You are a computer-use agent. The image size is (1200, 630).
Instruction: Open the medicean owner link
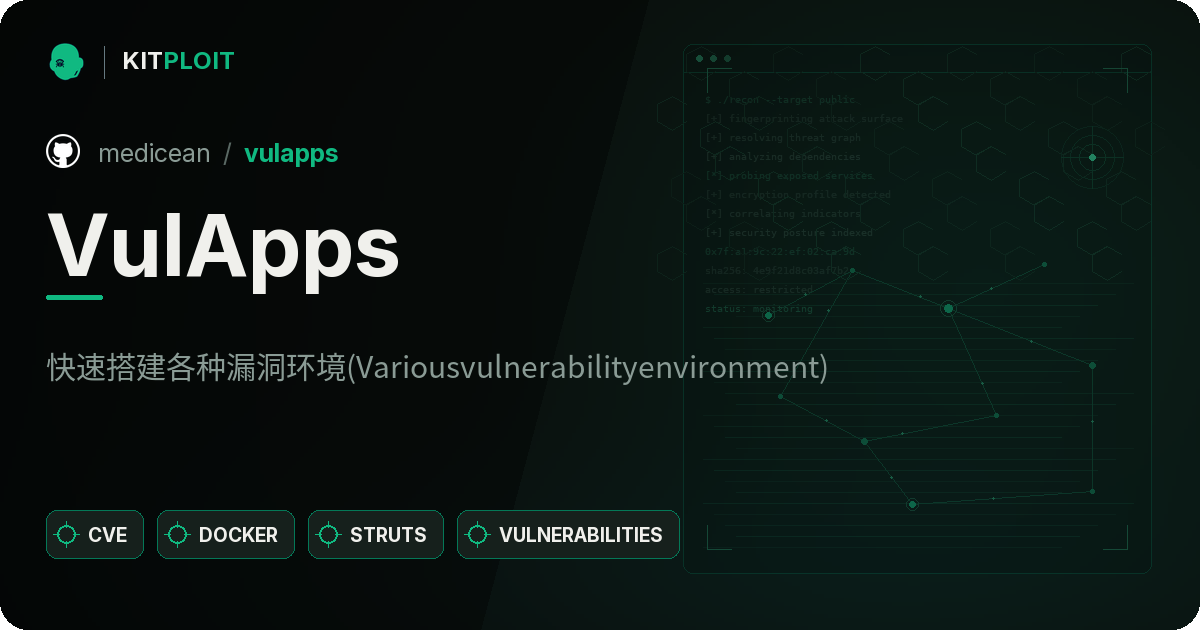tap(154, 153)
